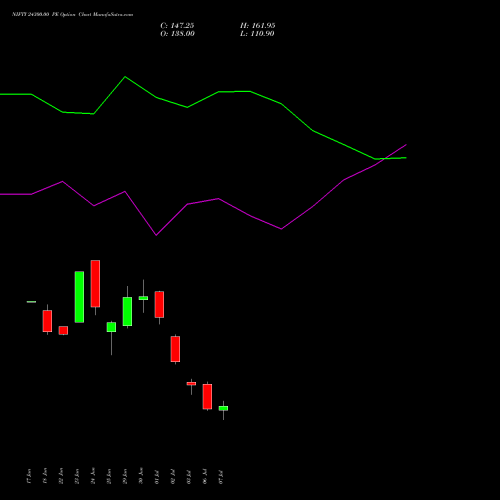Select the red candle above 06 Jul

[x=207, y=397]
